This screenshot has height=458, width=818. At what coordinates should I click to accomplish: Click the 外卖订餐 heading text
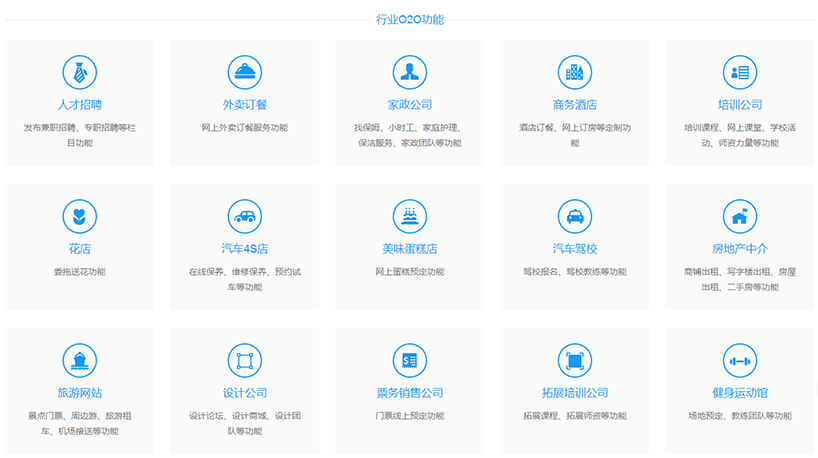click(x=244, y=105)
